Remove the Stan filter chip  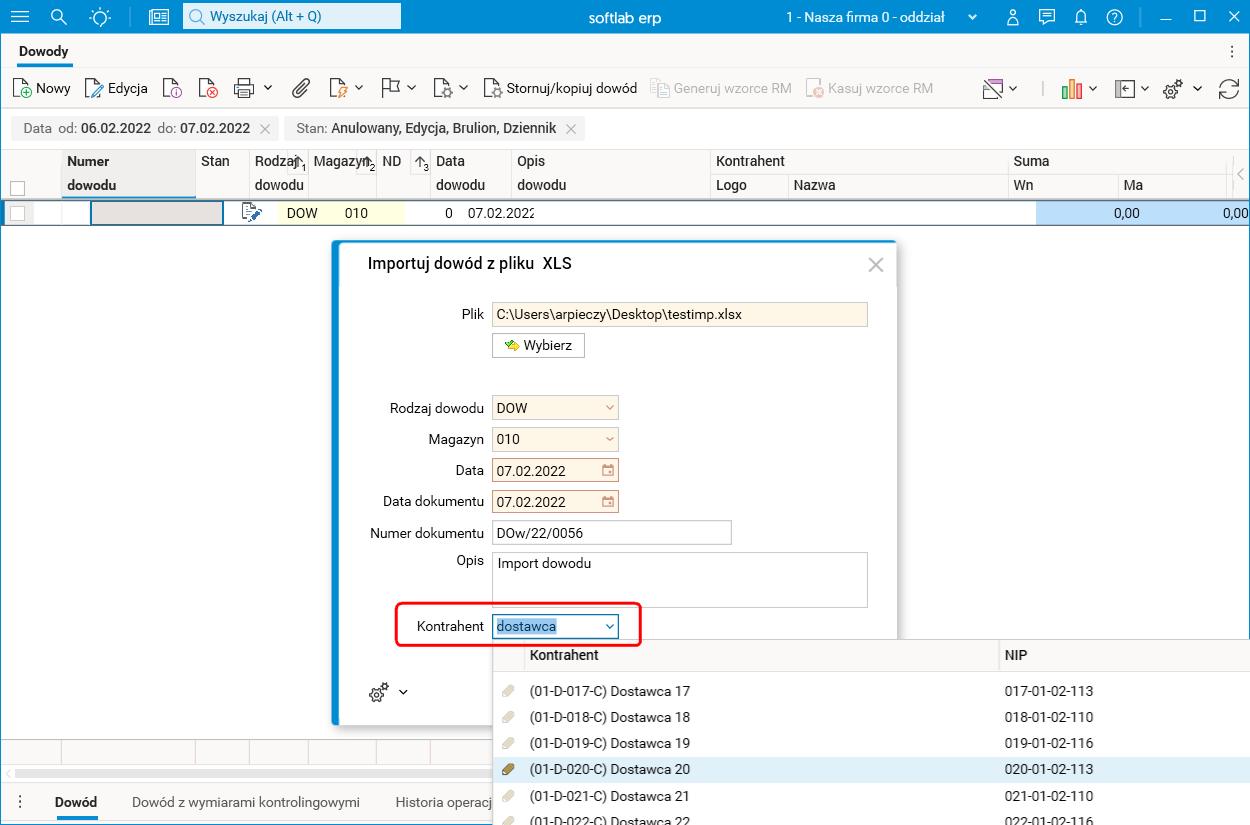571,129
